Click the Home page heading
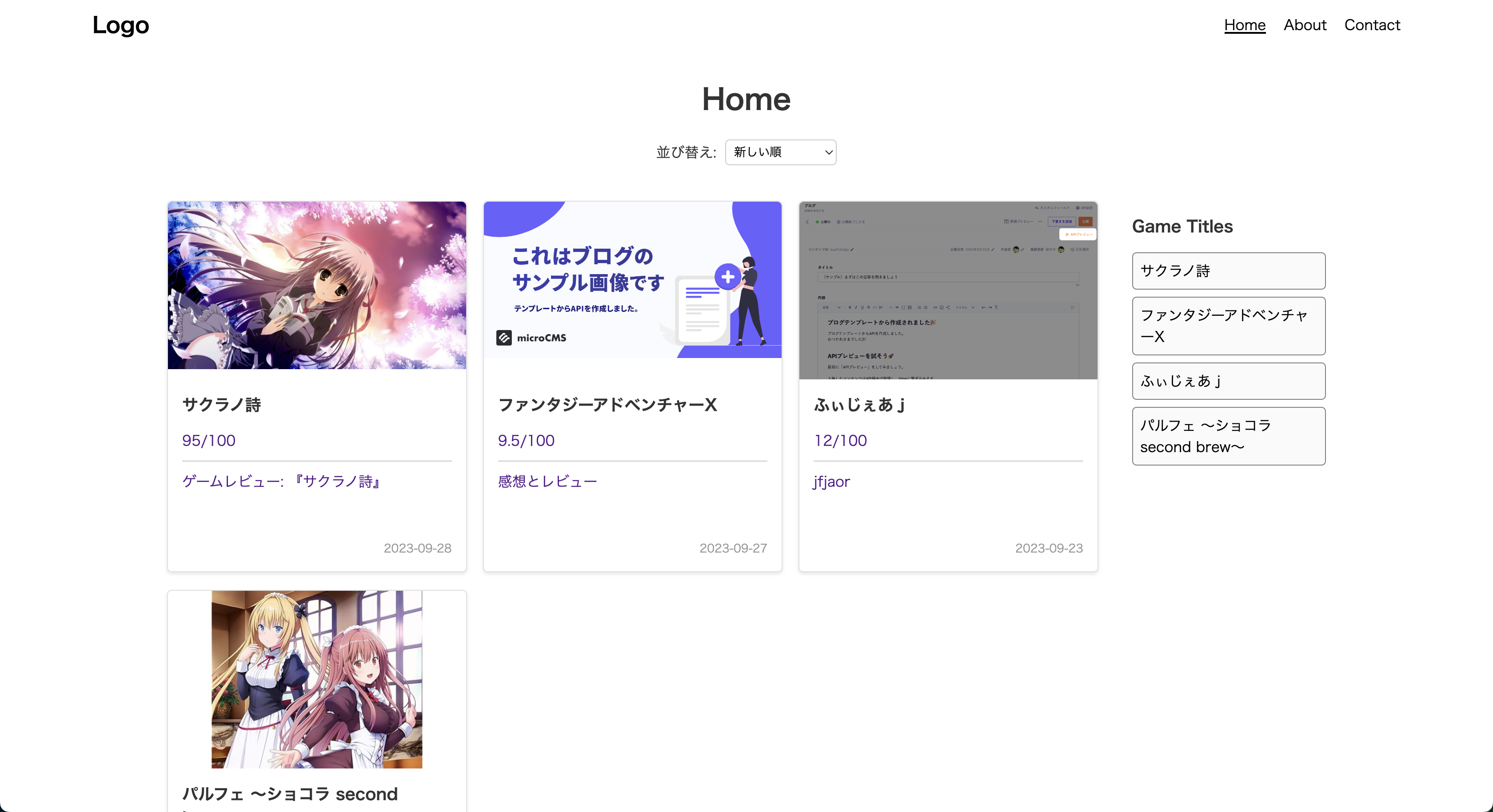The width and height of the screenshot is (1493, 812). pos(746,99)
